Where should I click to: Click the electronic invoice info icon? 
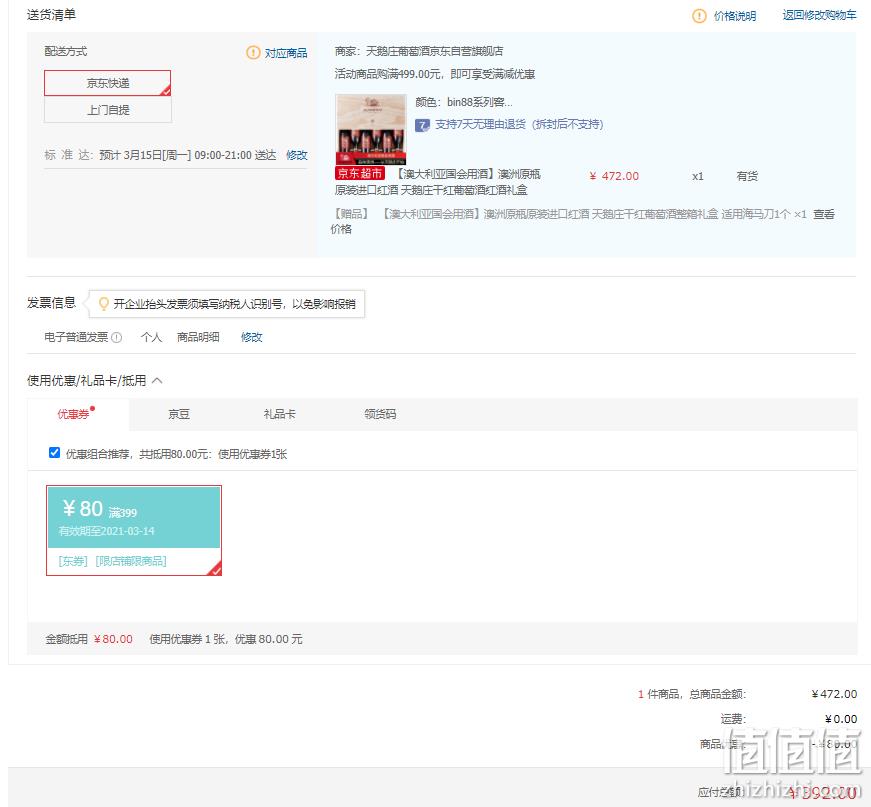(117, 337)
